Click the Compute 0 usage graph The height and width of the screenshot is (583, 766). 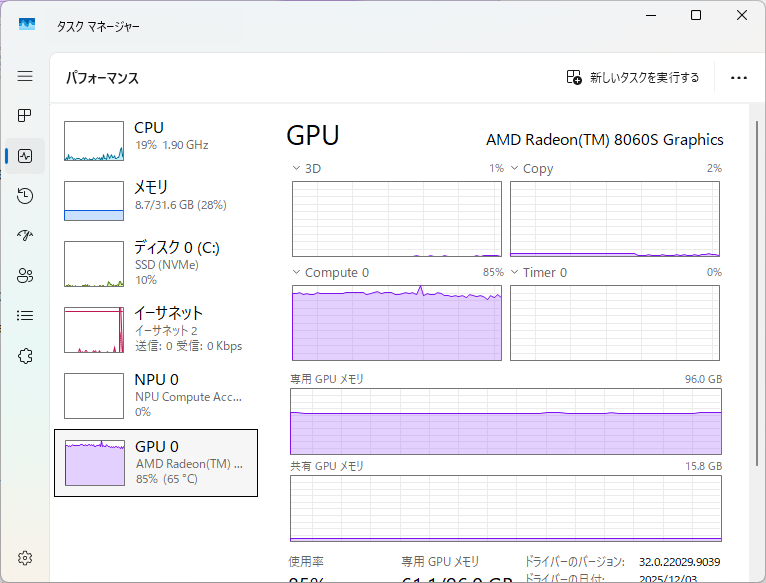(397, 323)
